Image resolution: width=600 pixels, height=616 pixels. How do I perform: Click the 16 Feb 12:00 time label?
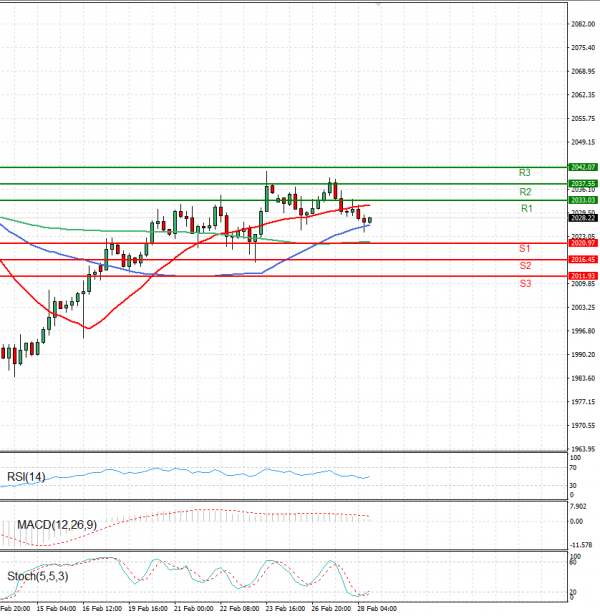coord(102,609)
